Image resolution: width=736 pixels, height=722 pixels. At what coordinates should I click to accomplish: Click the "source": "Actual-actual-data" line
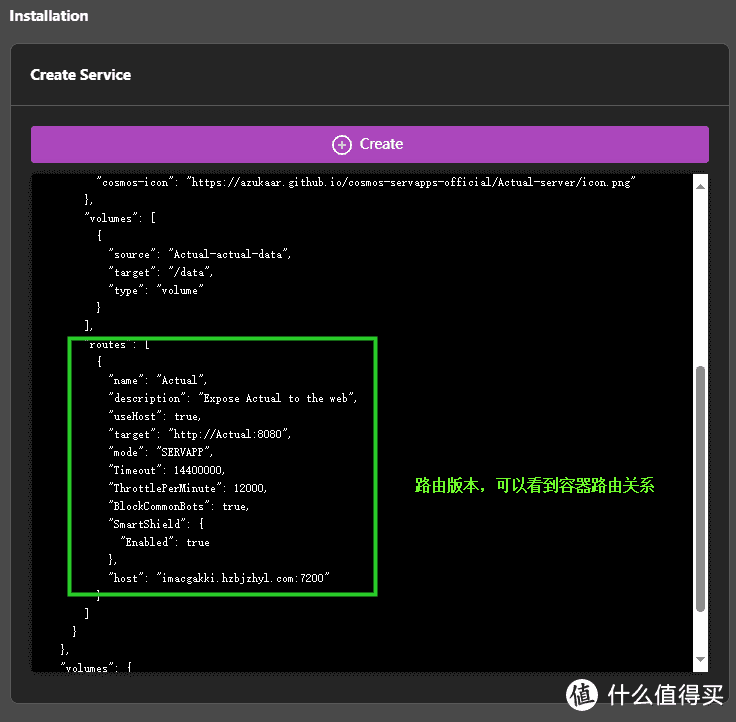coord(199,254)
